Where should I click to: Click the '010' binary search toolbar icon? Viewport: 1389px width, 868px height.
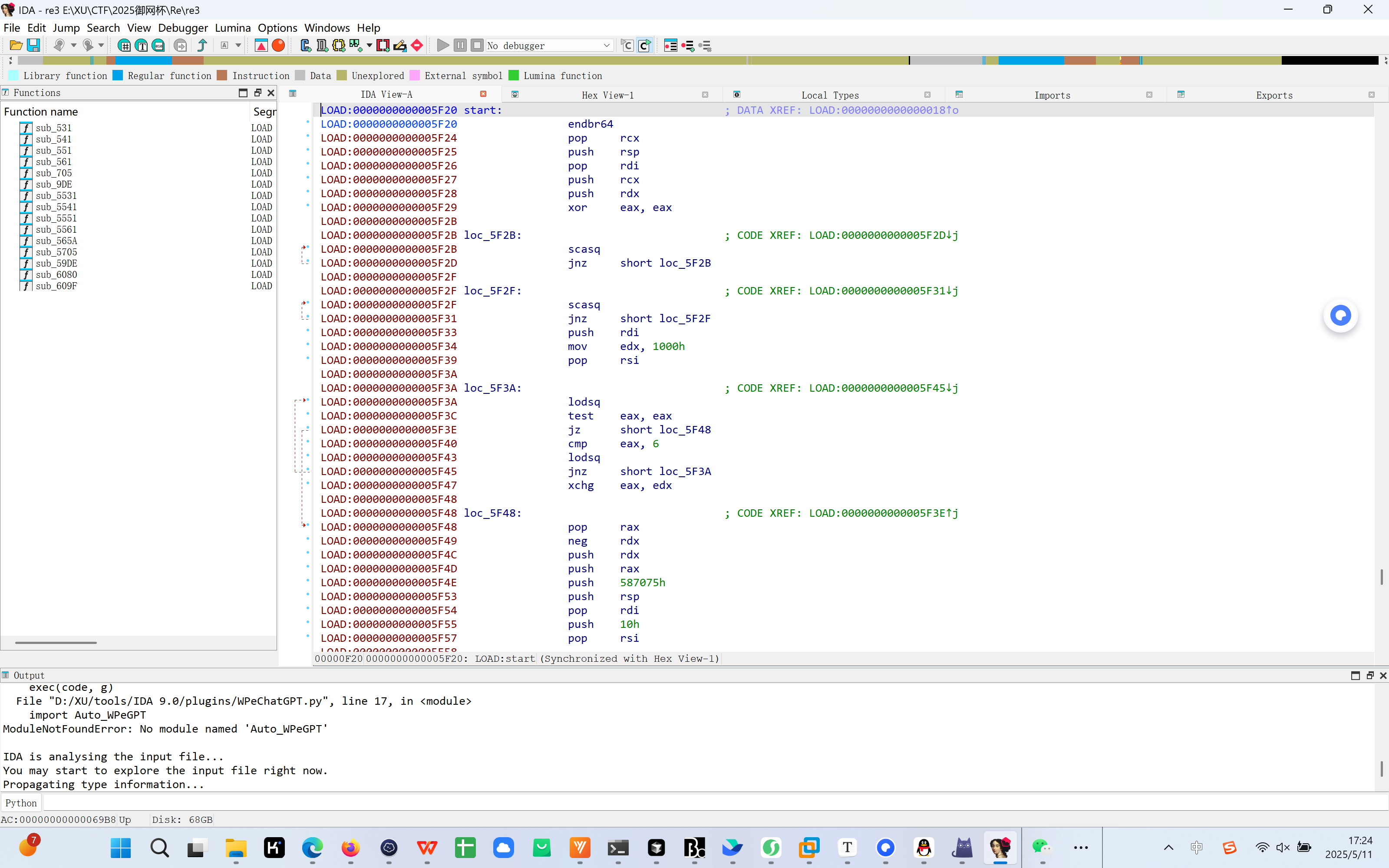[158, 45]
